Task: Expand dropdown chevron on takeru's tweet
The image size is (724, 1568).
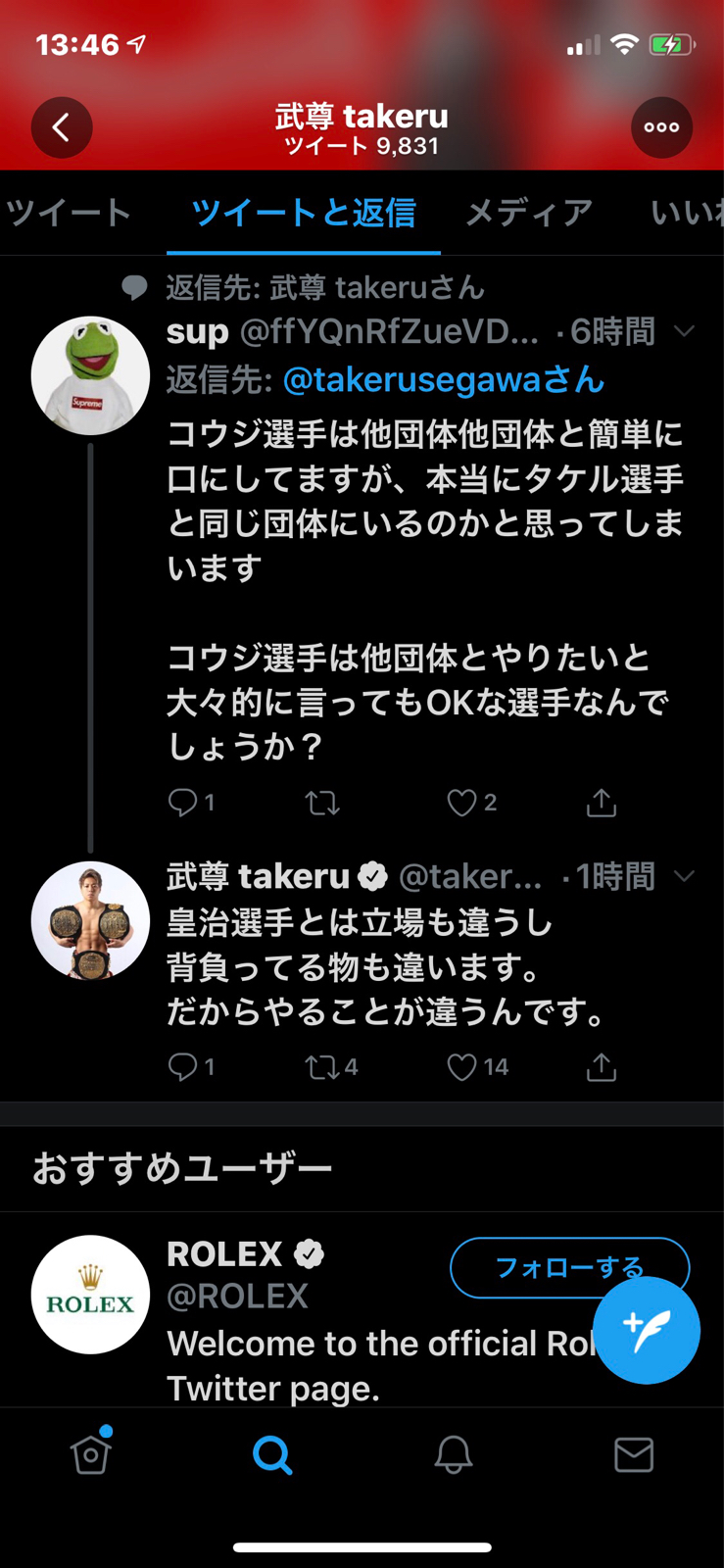Action: tap(685, 876)
